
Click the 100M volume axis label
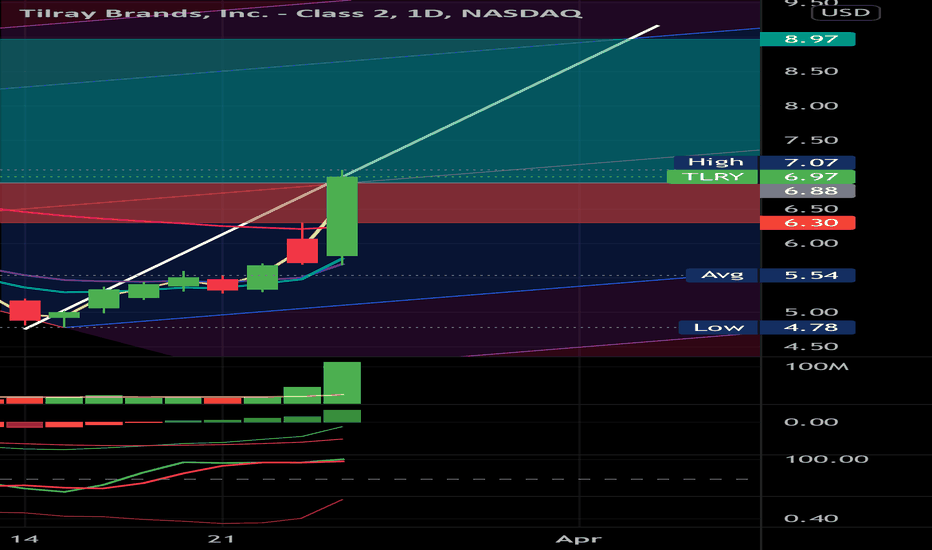click(817, 366)
